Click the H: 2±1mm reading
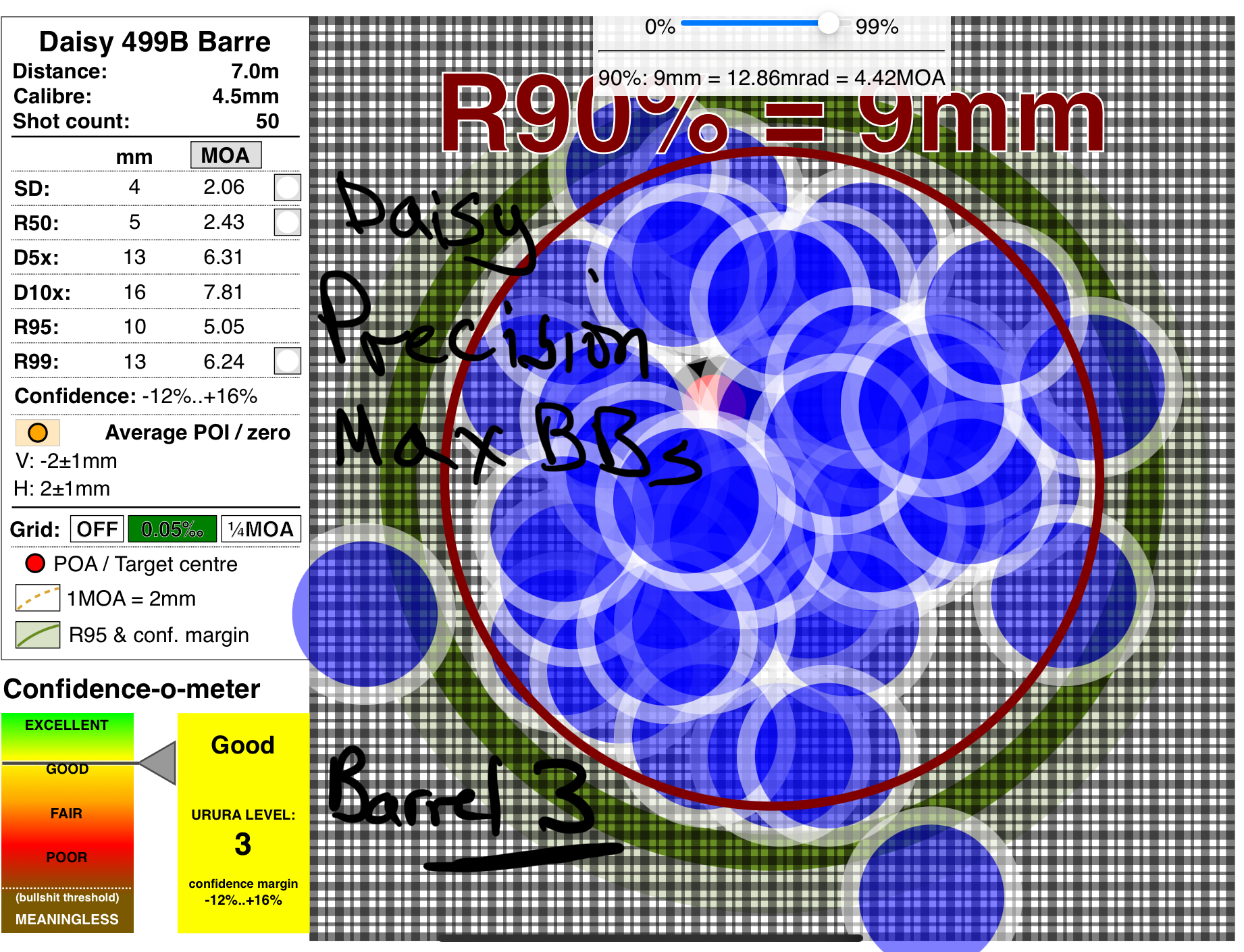 61,489
